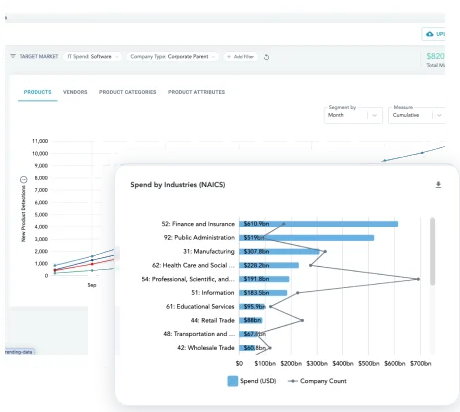Click the '92: Public Administration' label

click(x=199, y=238)
